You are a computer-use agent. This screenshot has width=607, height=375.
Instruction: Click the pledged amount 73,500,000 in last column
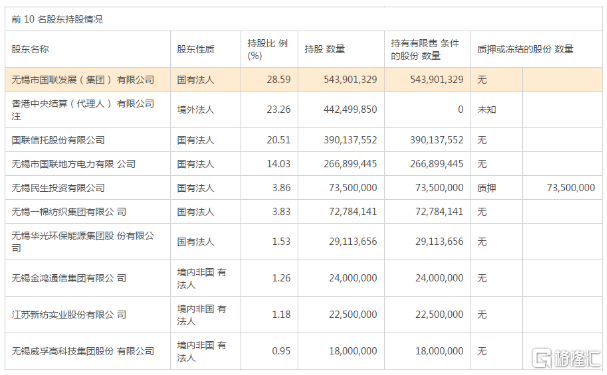[571, 188]
